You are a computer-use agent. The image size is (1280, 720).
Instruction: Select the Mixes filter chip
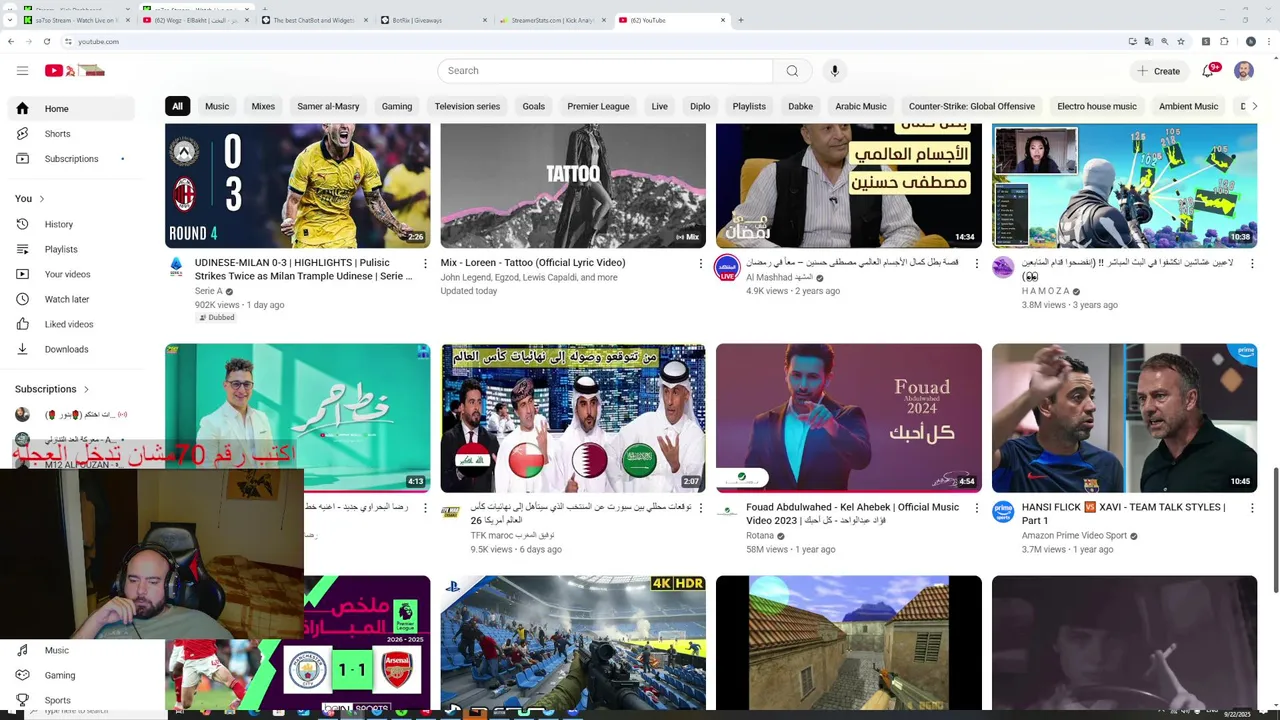pos(263,106)
